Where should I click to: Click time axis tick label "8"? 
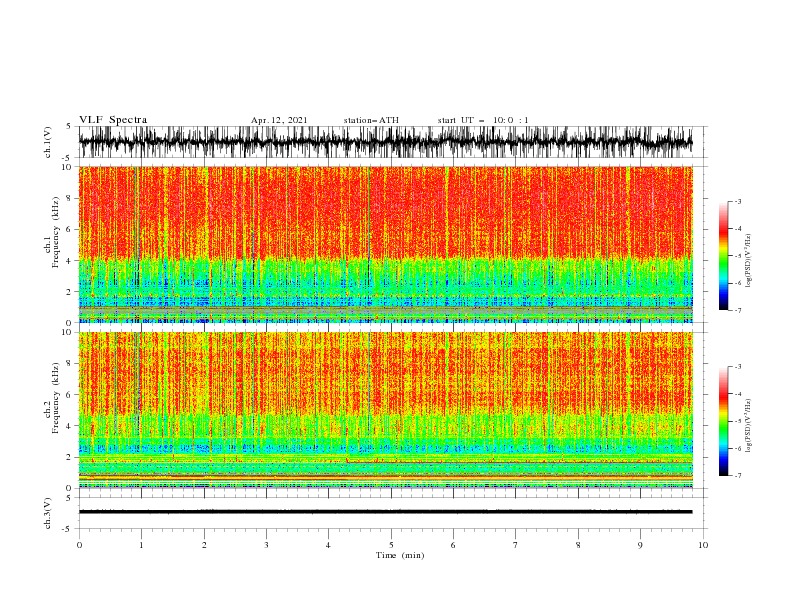pyautogui.click(x=578, y=545)
